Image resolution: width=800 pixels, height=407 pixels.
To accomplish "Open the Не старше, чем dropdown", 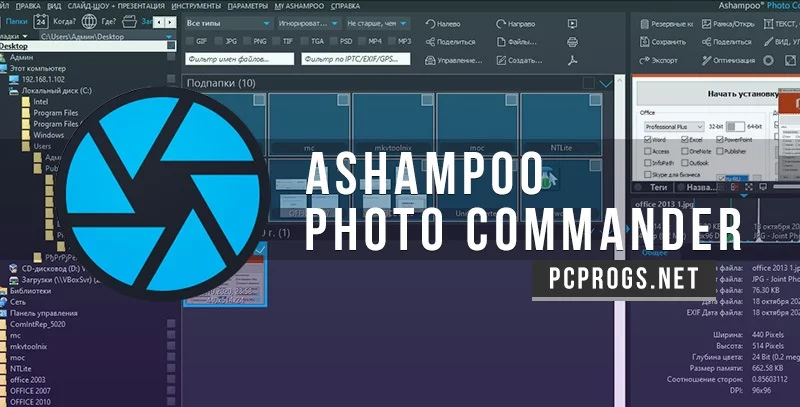I will pyautogui.click(x=377, y=23).
